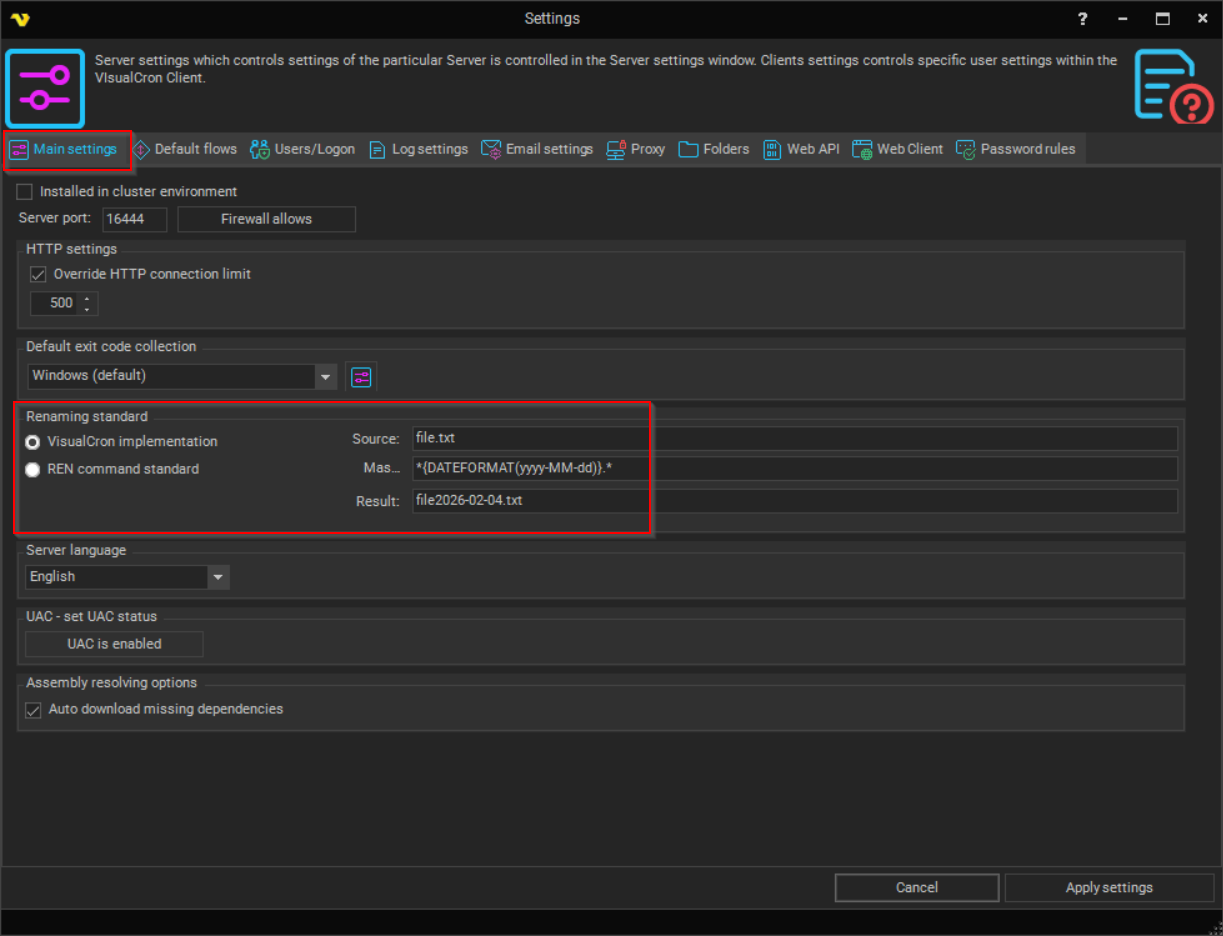Select REN command standard radio button
The image size is (1223, 936).
click(x=33, y=470)
